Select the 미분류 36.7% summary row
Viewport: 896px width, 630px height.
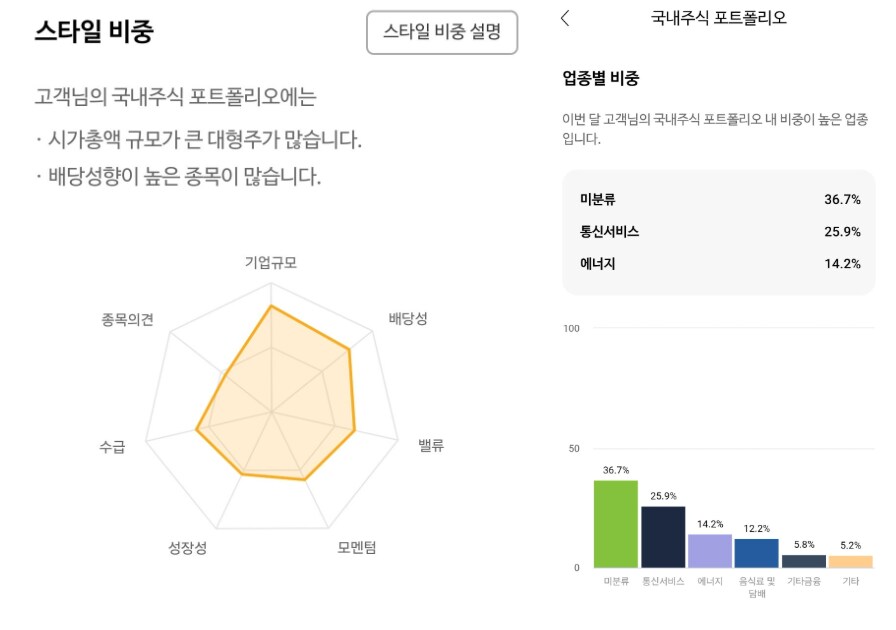[719, 200]
